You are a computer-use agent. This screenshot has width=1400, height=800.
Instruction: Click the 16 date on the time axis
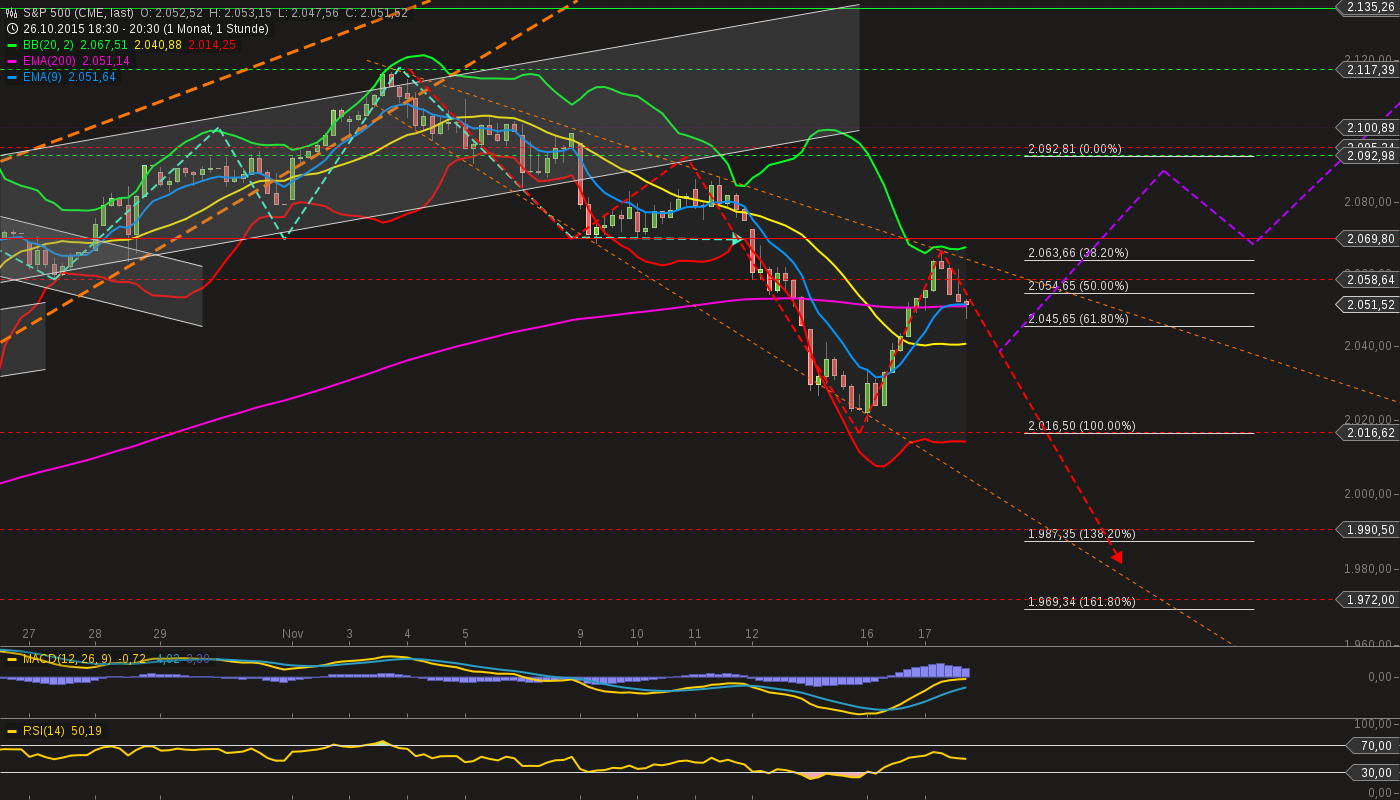pyautogui.click(x=867, y=634)
